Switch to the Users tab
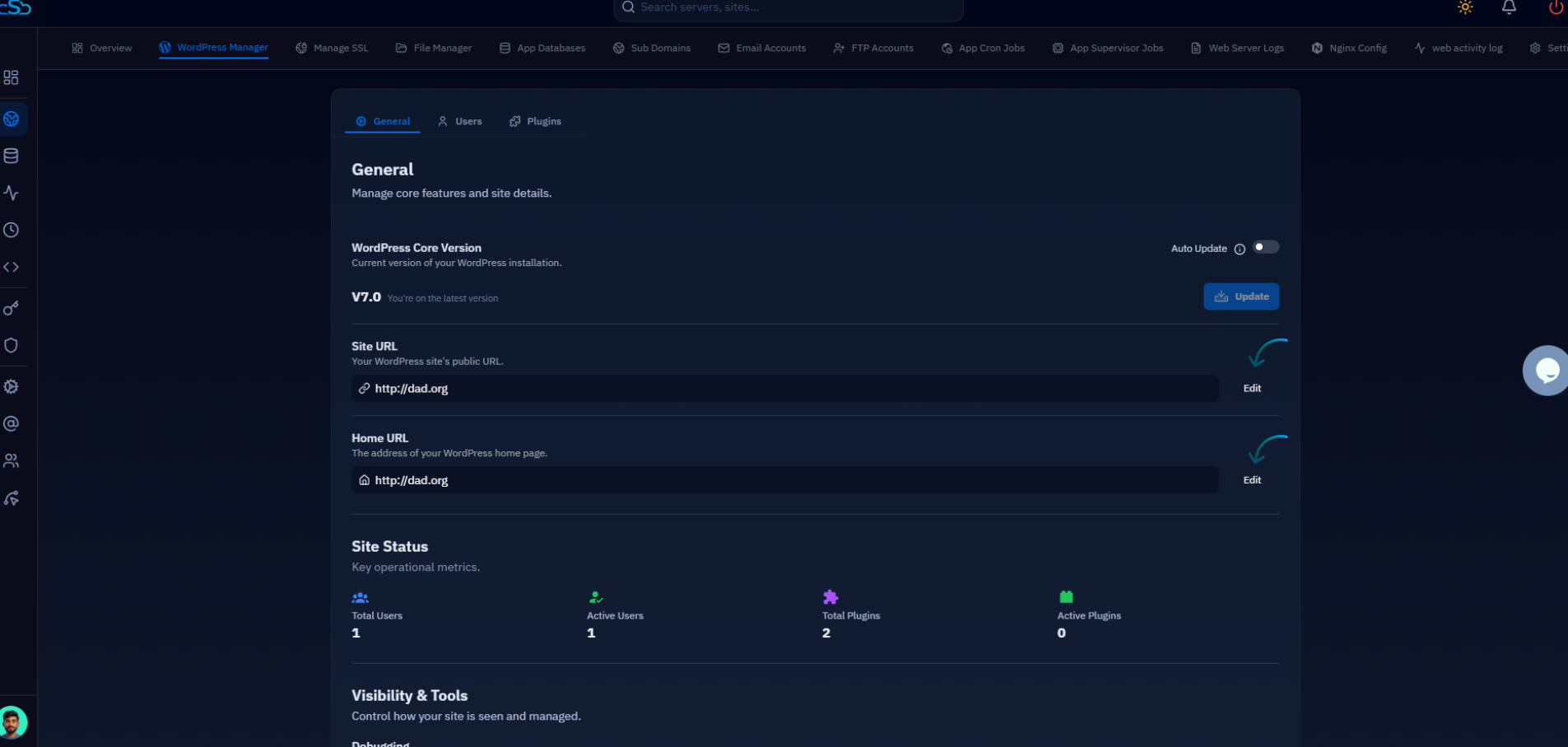This screenshot has width=1568, height=747. tap(460, 121)
